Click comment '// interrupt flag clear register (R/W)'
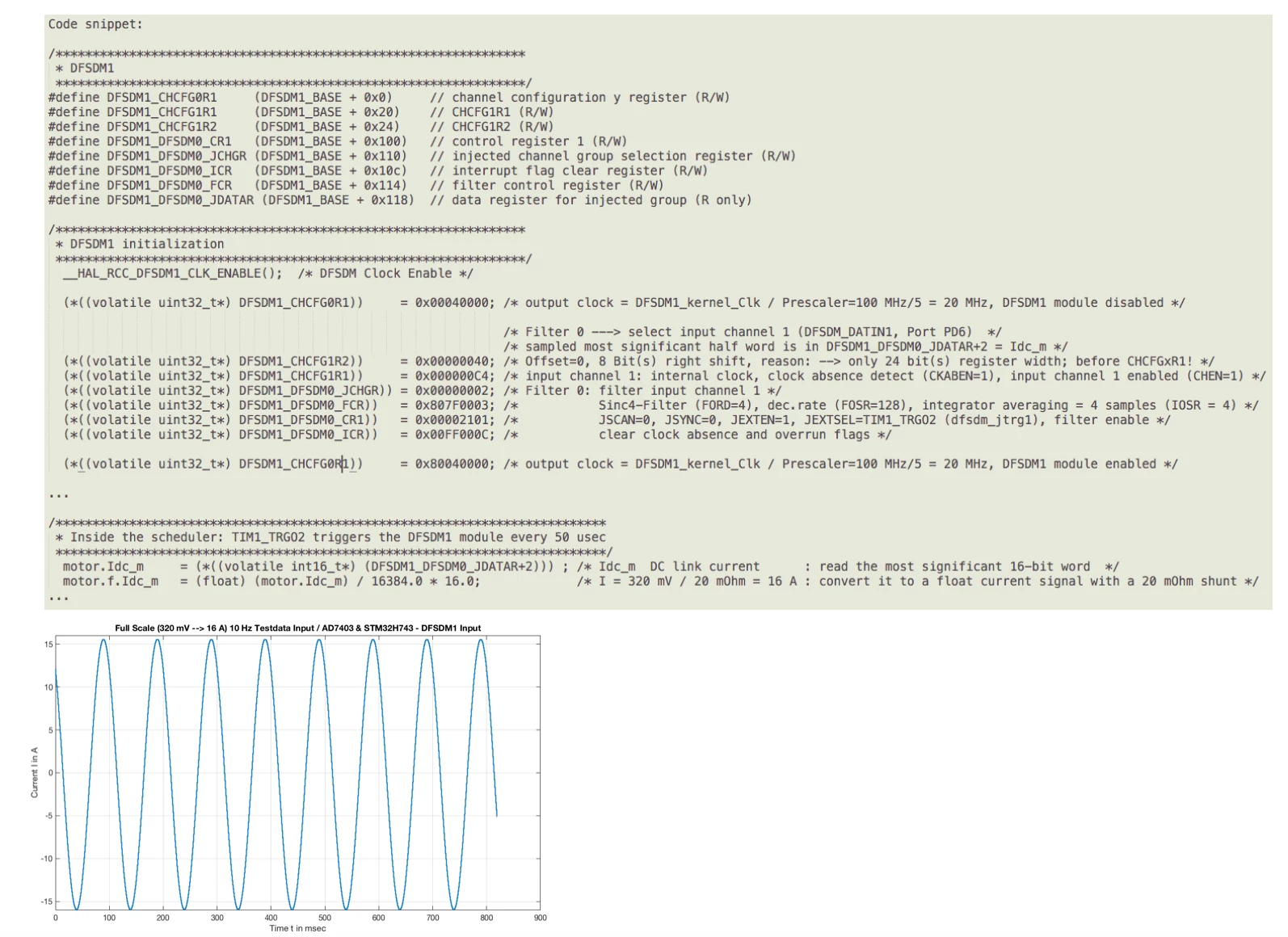Viewport: 1288px width, 937px height. 569,171
